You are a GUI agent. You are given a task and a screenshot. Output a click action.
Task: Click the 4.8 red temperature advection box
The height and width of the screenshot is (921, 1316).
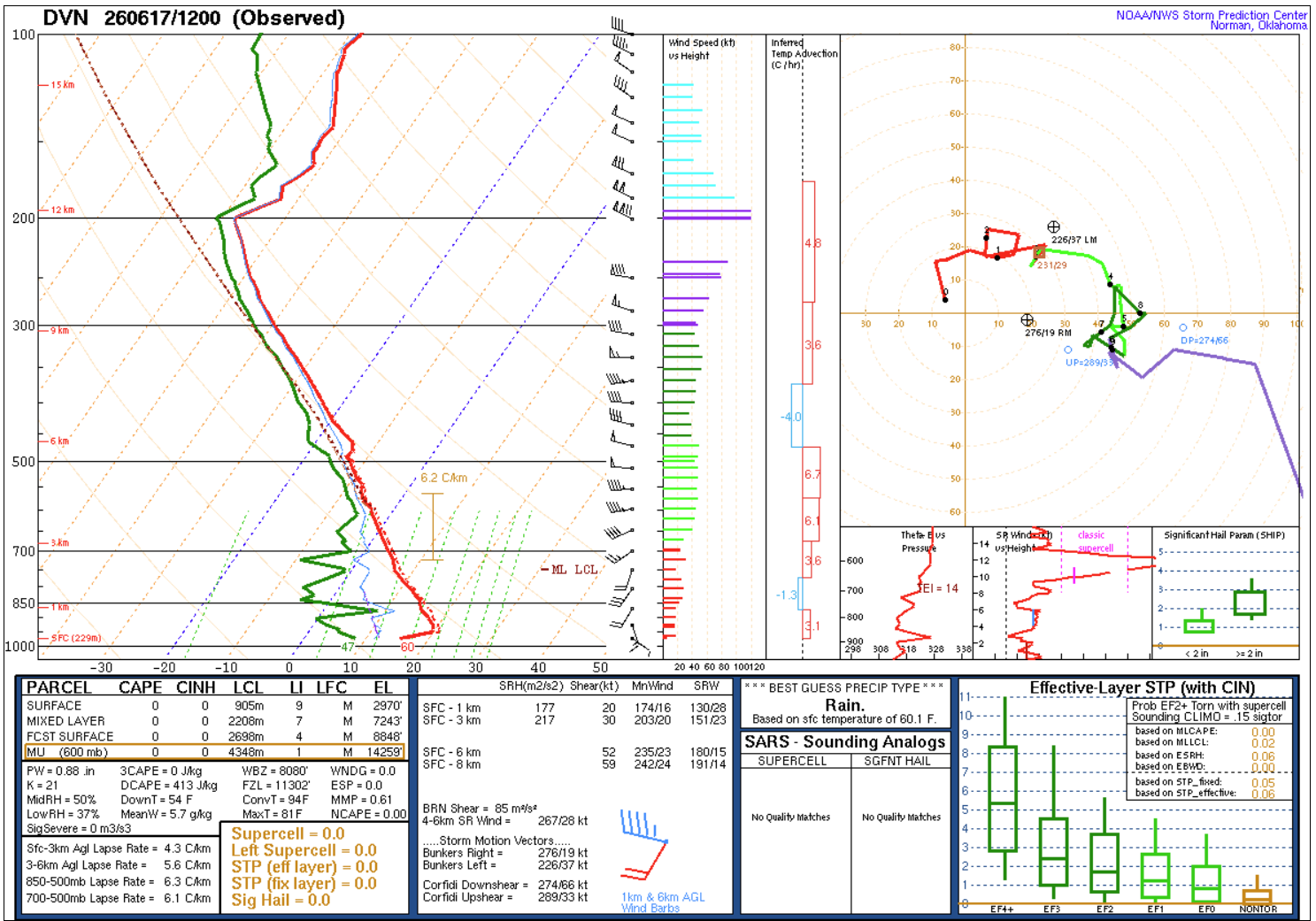tap(809, 242)
